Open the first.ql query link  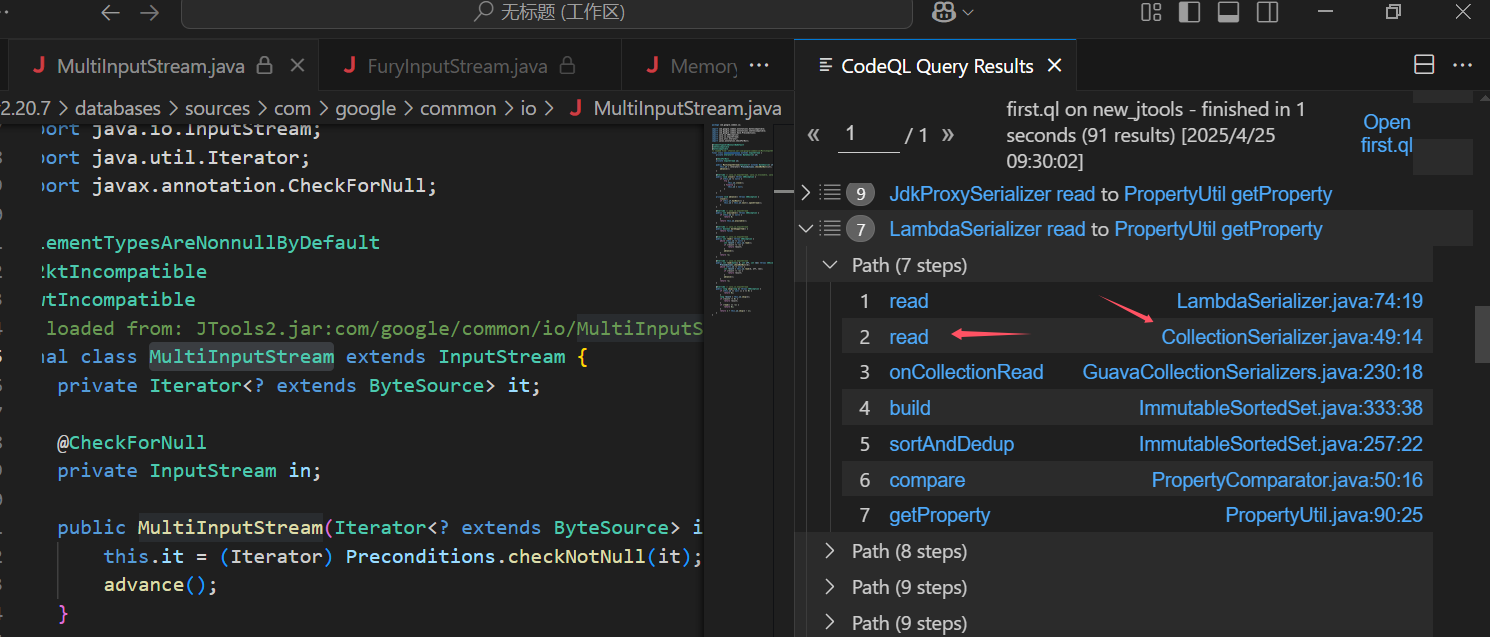[x=1386, y=134]
